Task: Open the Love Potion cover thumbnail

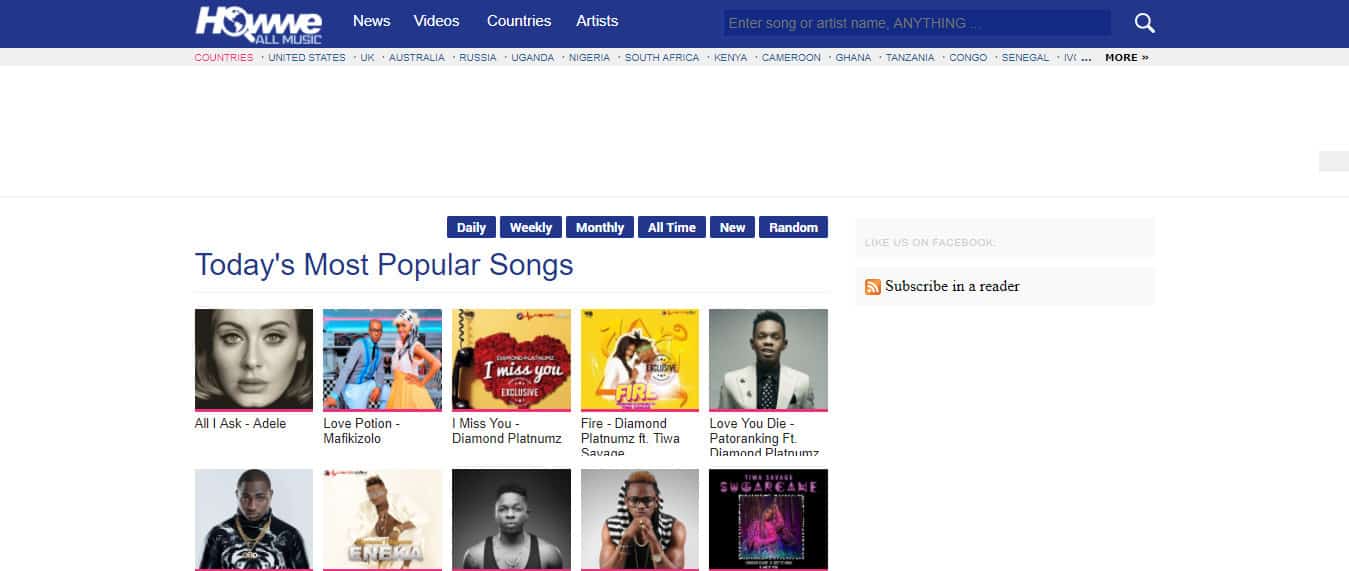Action: click(x=382, y=359)
